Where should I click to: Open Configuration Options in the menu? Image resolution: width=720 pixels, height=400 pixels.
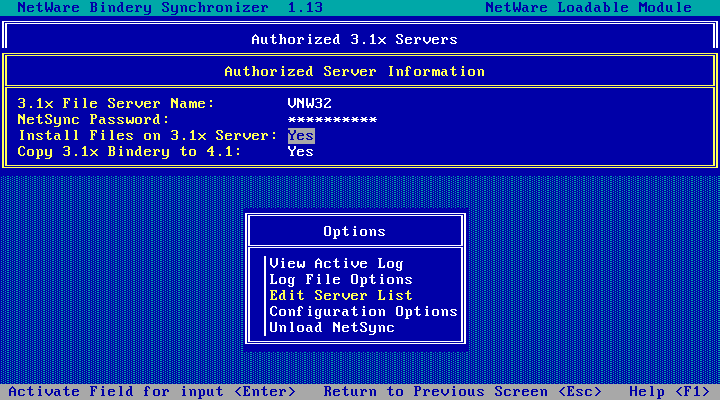coord(363,311)
